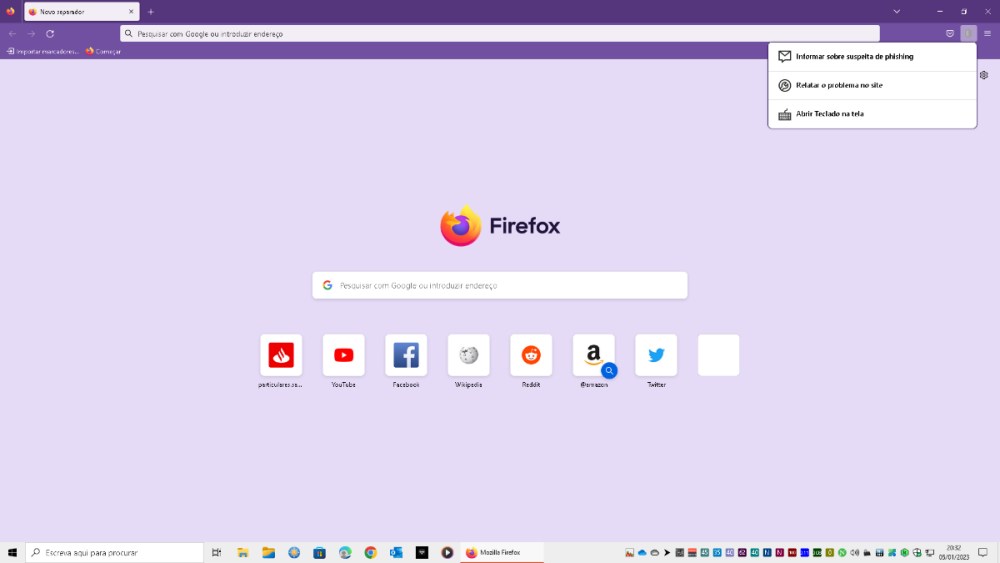Click the Windows taskbar search box
Image resolution: width=1000 pixels, height=563 pixels.
click(x=115, y=553)
